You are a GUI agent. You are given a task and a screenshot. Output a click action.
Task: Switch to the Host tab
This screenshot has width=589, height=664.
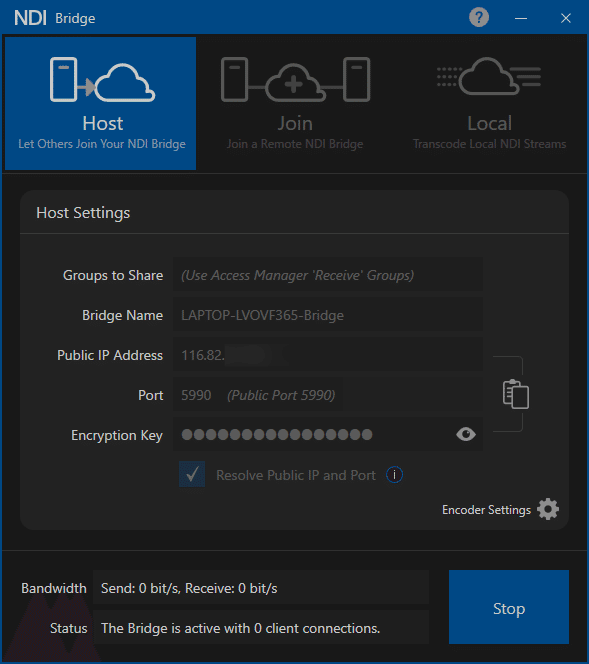(100, 103)
